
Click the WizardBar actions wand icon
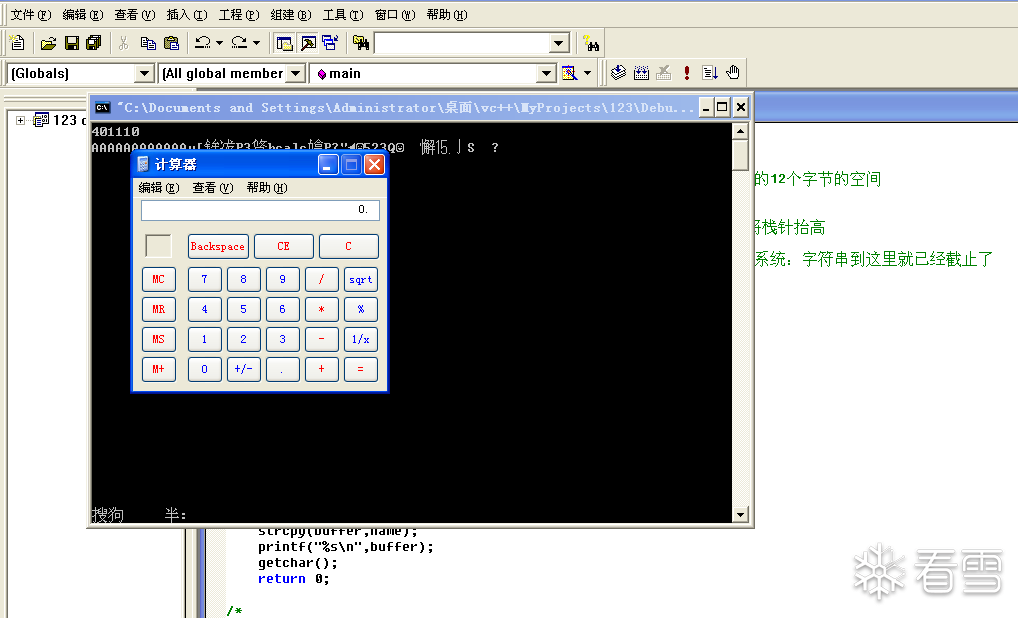coord(569,73)
